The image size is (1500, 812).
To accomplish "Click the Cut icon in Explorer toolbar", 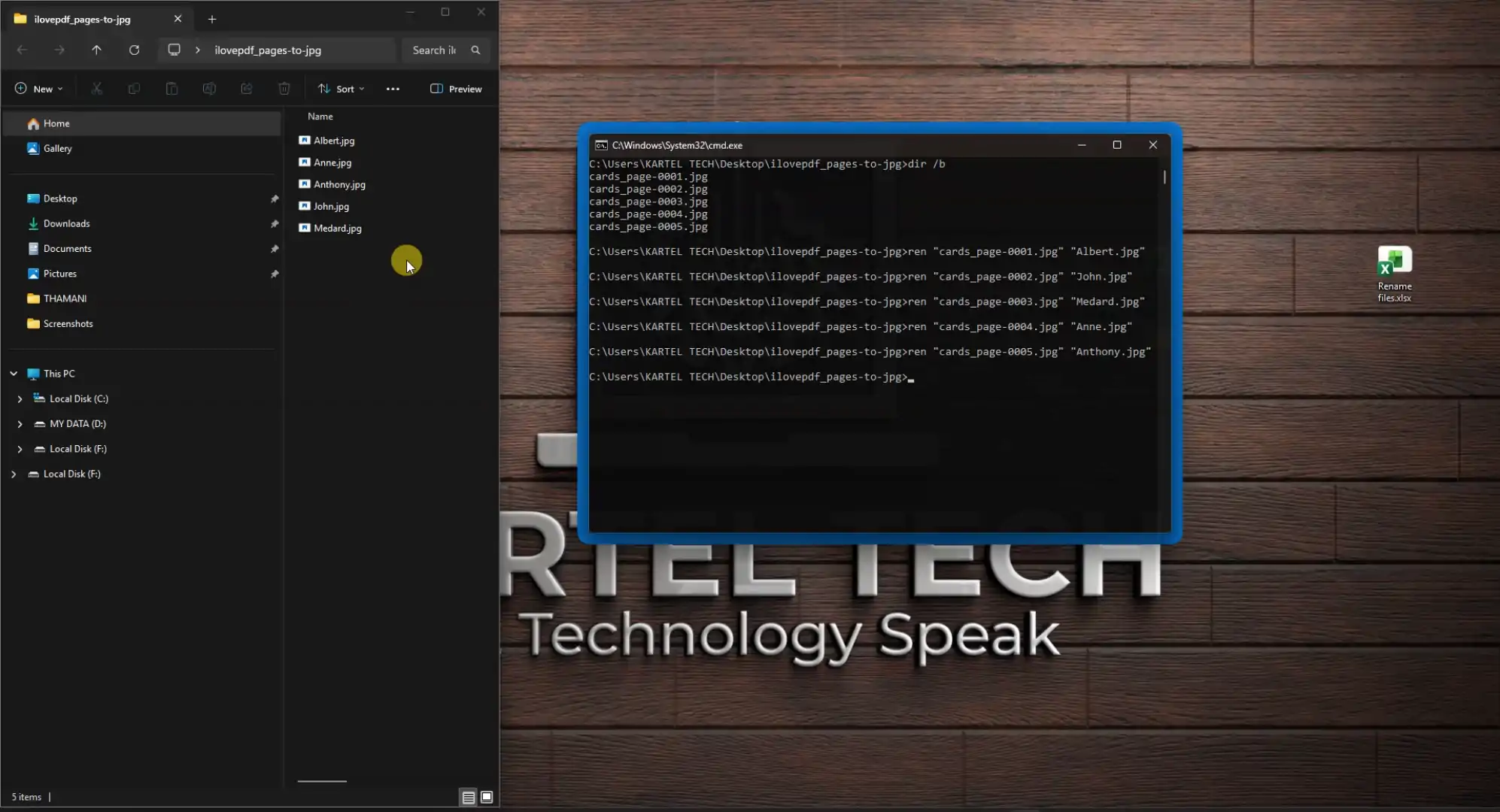I will point(96,89).
